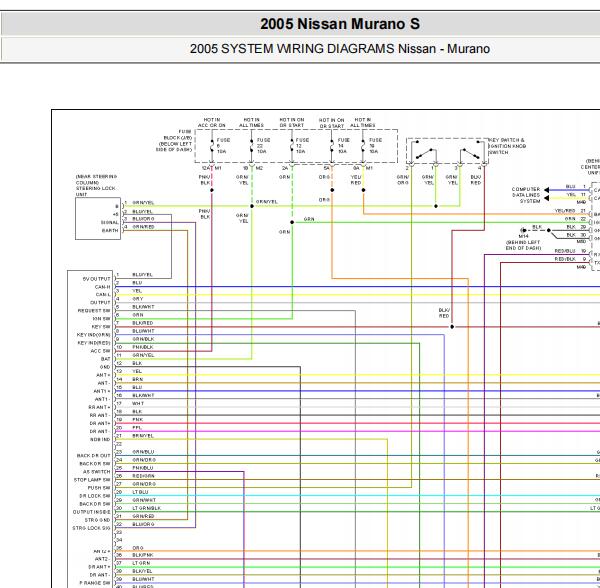The image size is (600, 588).
Task: Click the 'ANT1+' terminal label
Action: (x=102, y=391)
